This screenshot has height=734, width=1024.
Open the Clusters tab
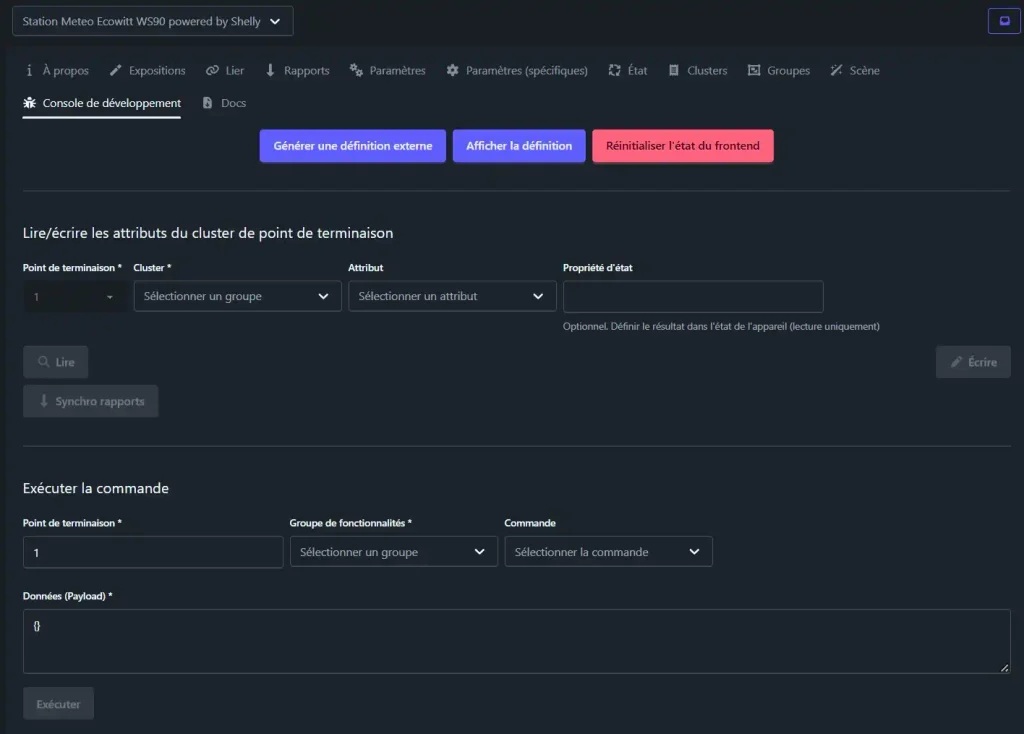(697, 71)
